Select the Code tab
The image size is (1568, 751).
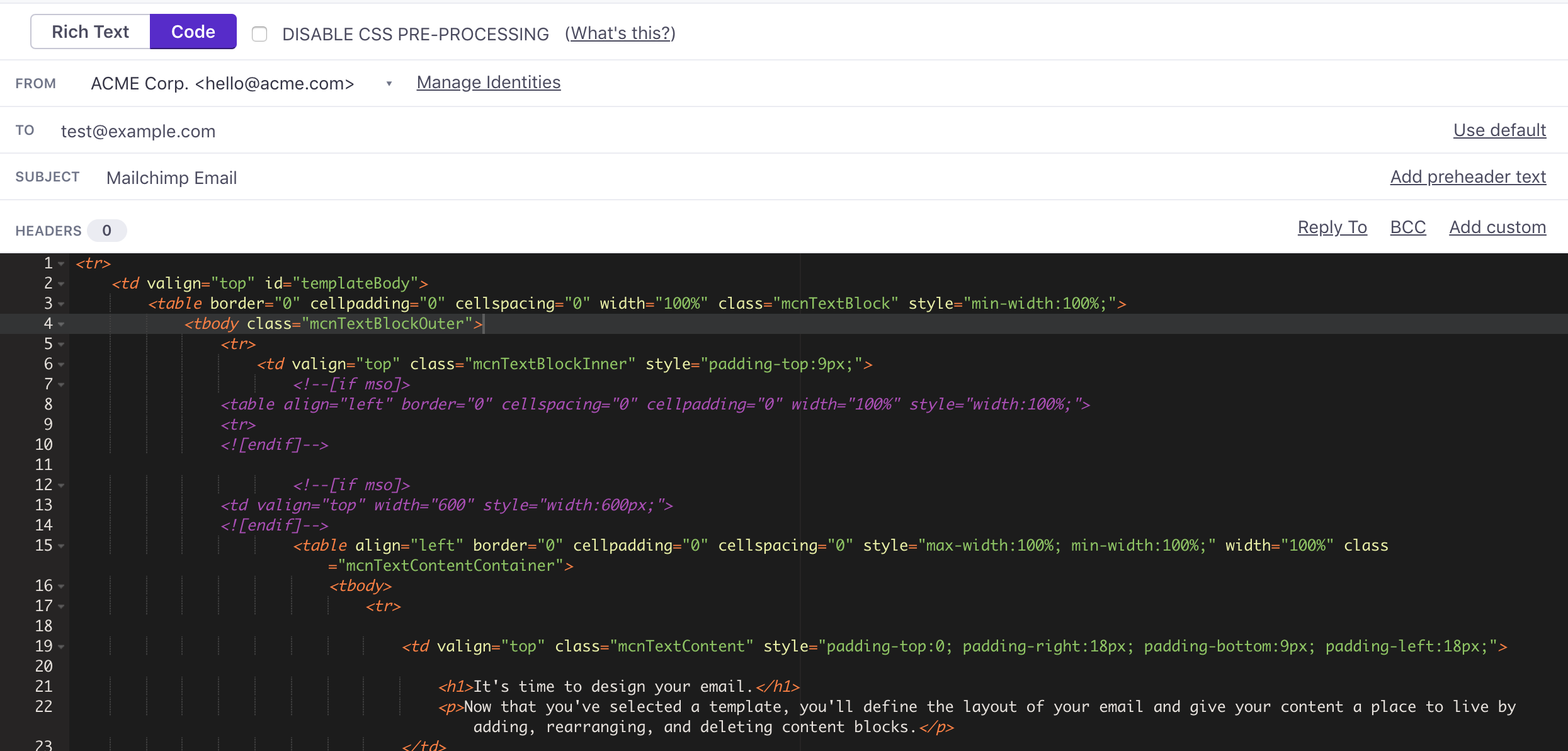[x=193, y=31]
